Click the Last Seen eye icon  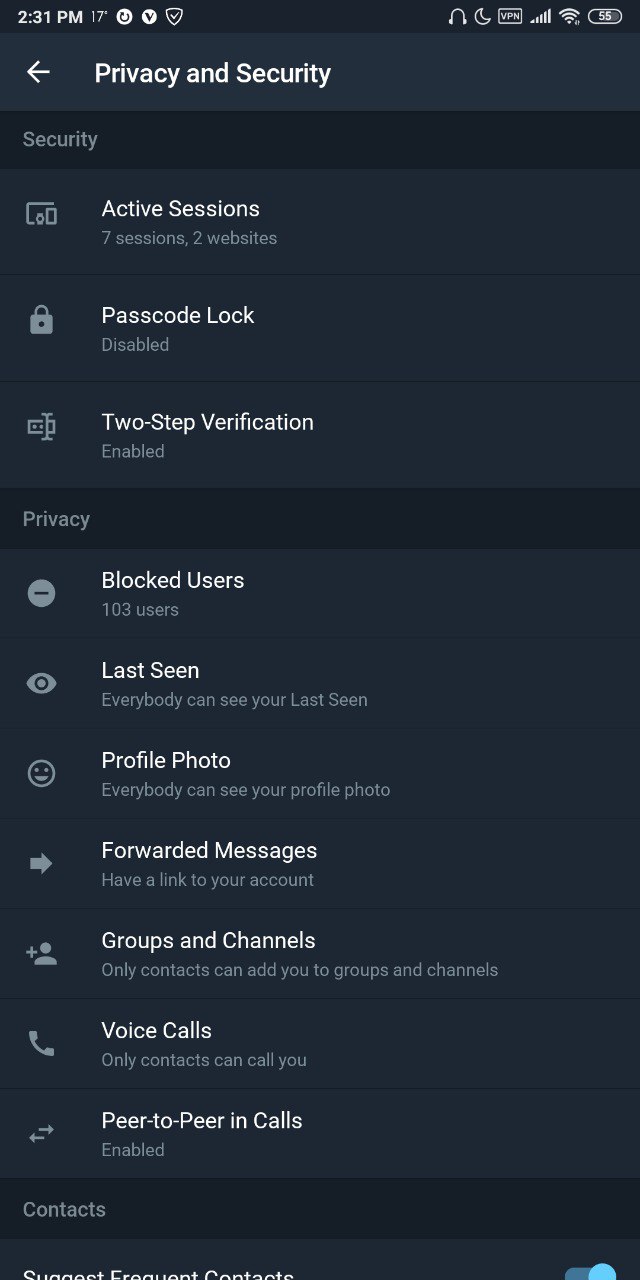coord(41,684)
